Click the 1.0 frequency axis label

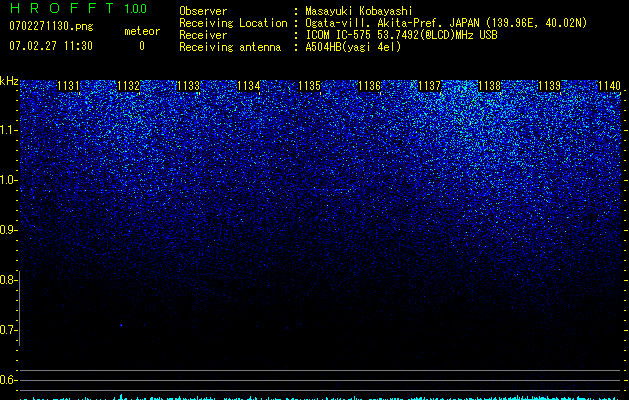(x=9, y=180)
